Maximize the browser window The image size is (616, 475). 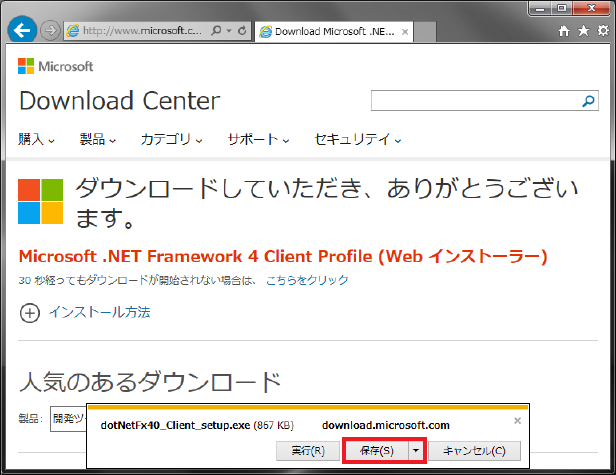(x=562, y=8)
